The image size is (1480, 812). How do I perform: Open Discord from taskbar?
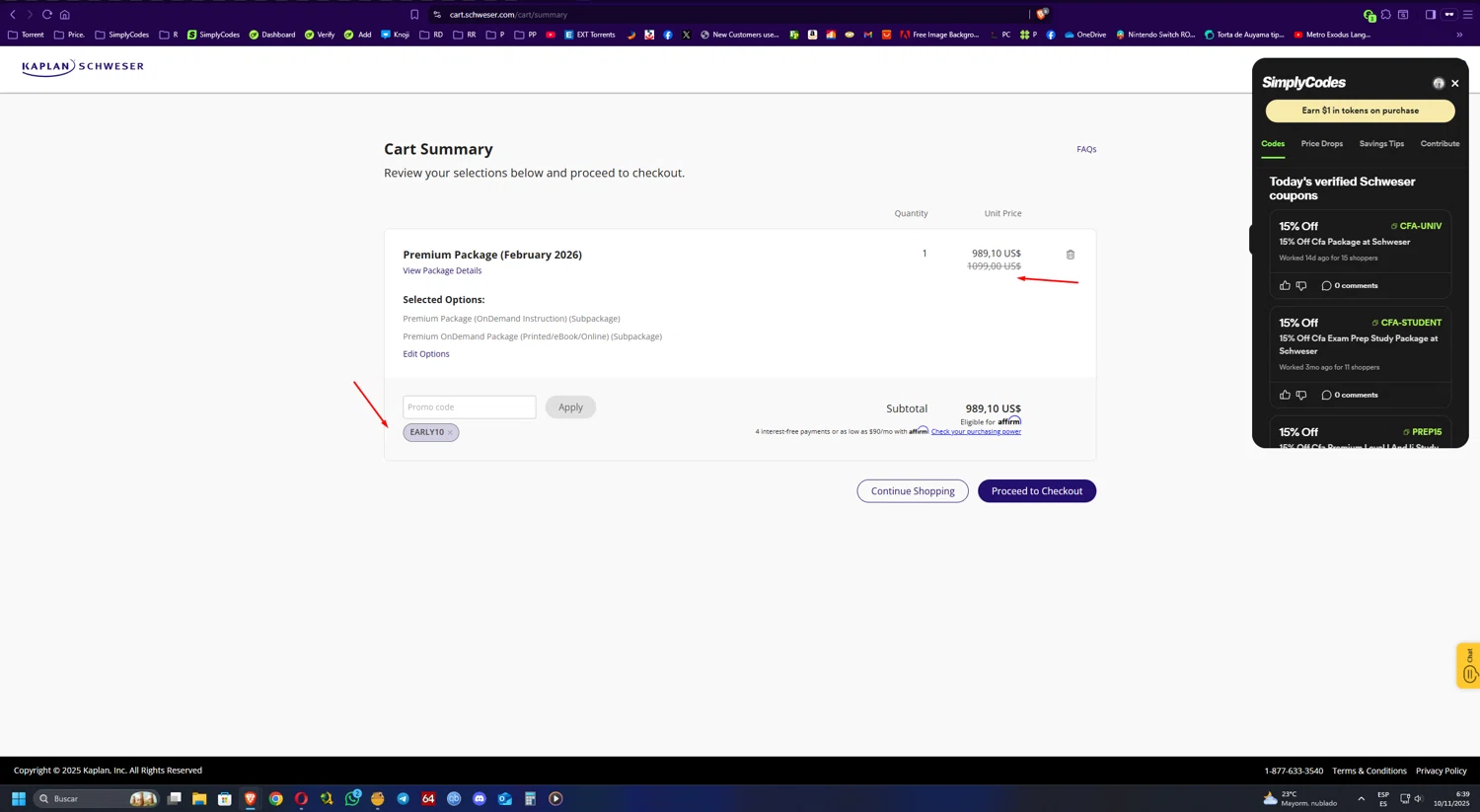(480, 799)
